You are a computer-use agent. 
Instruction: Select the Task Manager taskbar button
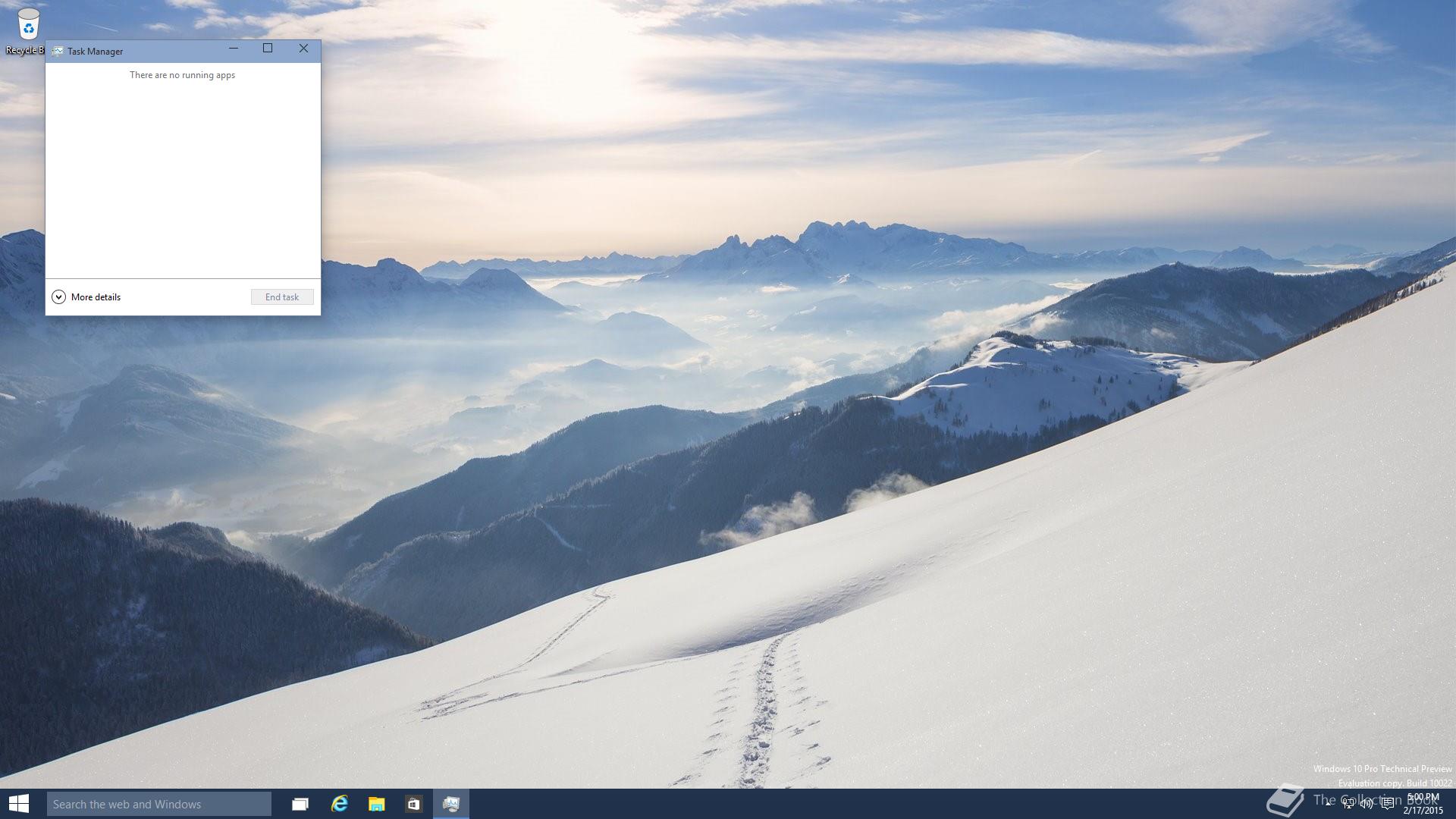451,804
